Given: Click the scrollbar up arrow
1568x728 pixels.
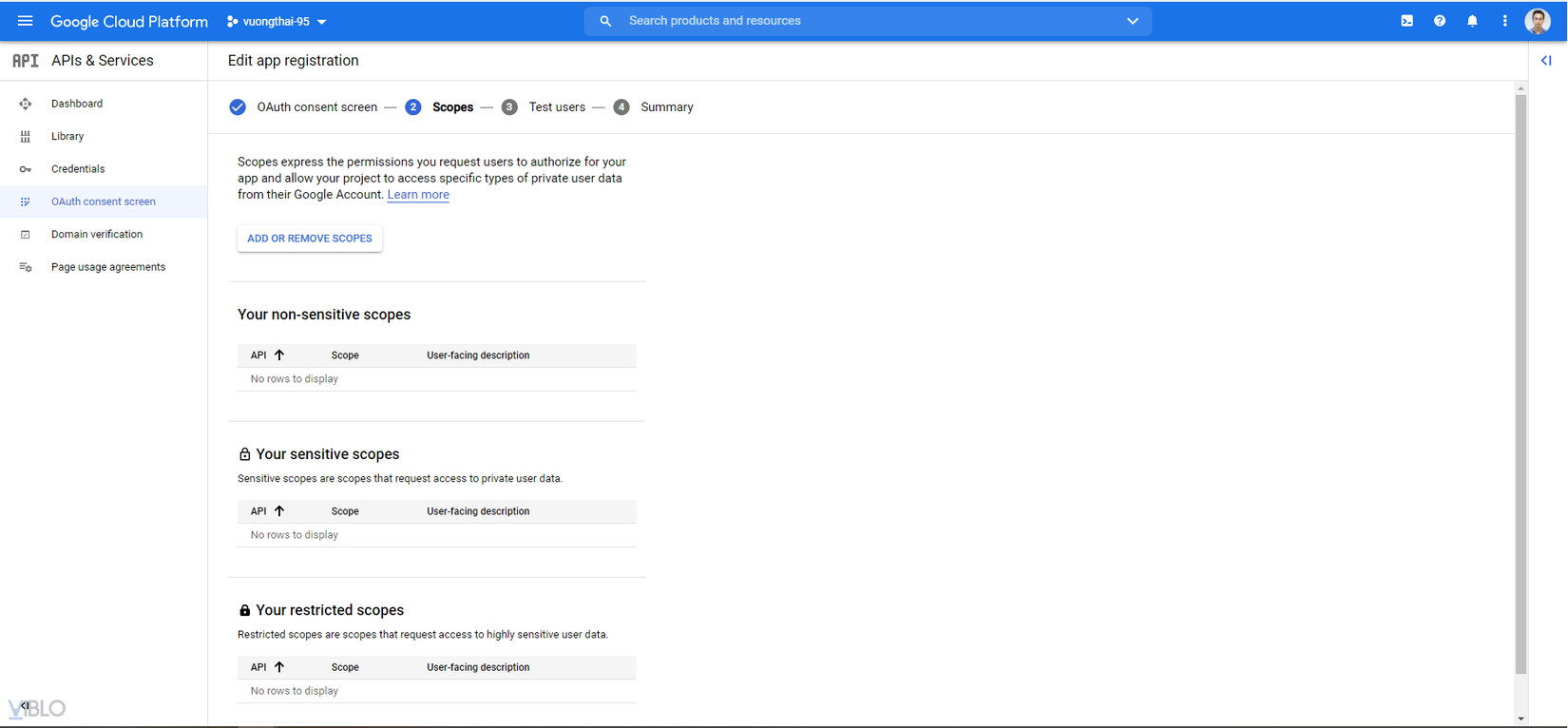Looking at the screenshot, I should [x=1520, y=87].
